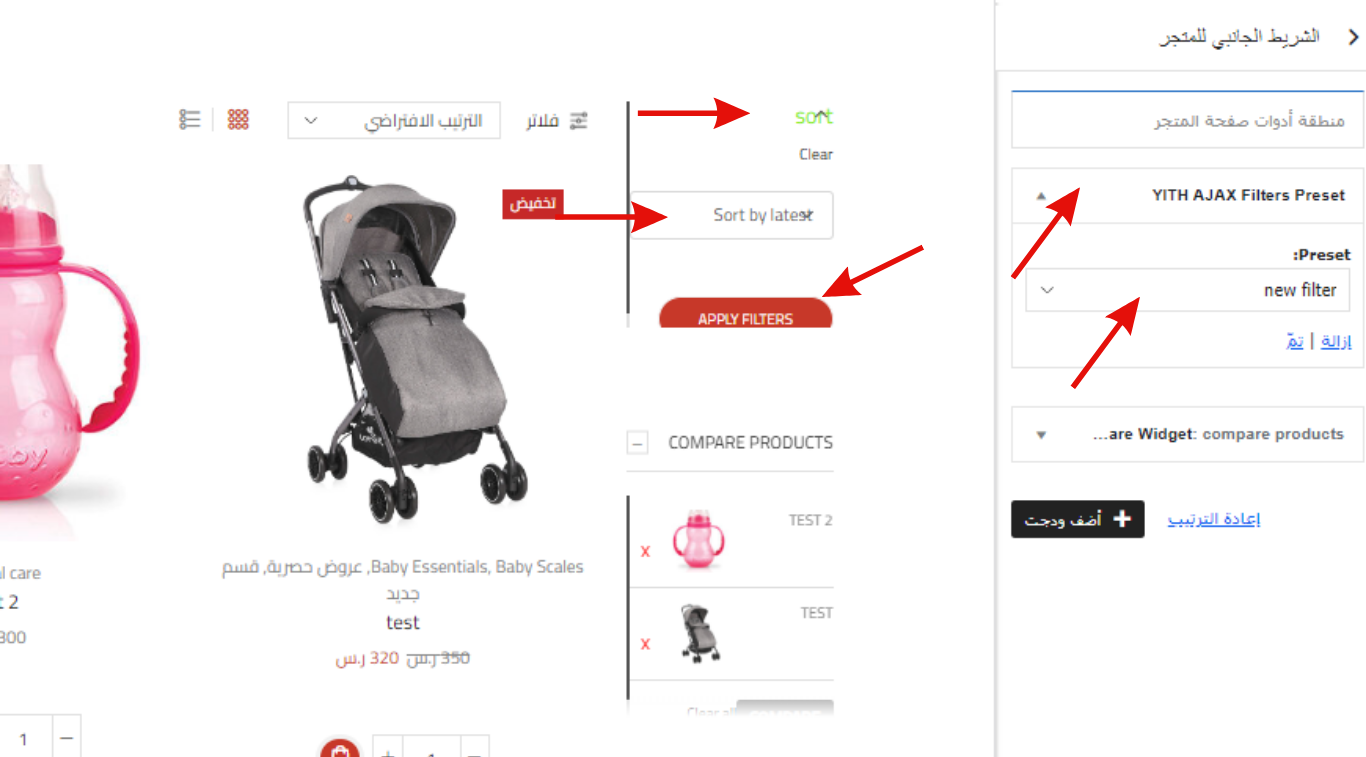Collapse the YITH AJAX Filters Preset widget

pyautogui.click(x=1041, y=196)
